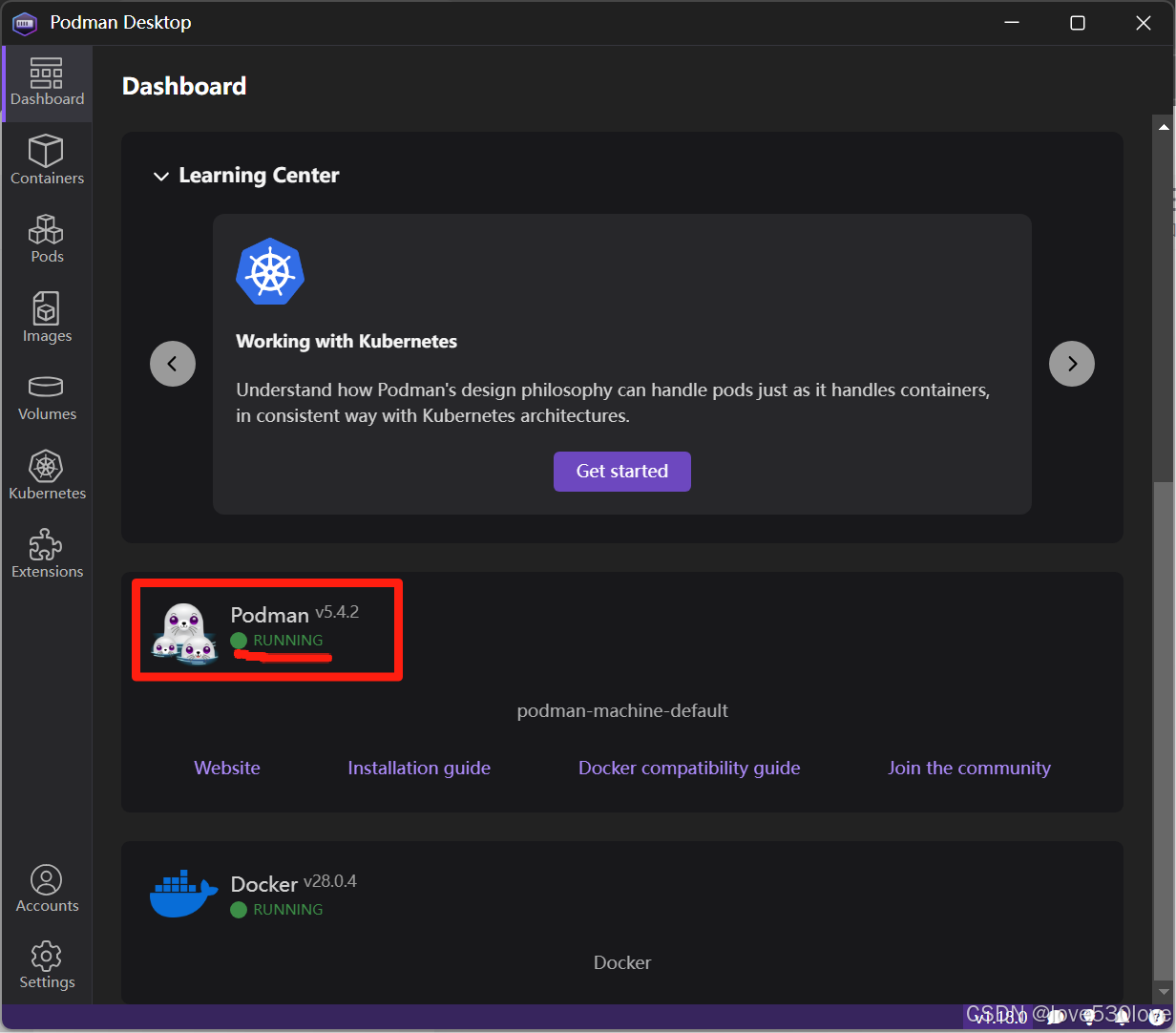Open Settings with the gear icon
Screen dimensions: 1176x1033
coord(47,965)
